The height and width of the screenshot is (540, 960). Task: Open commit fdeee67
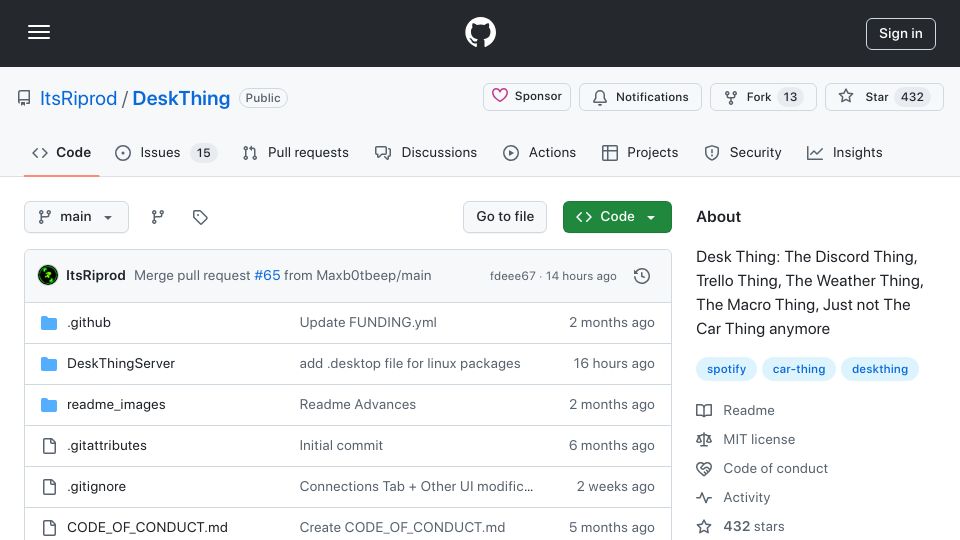[x=512, y=276]
